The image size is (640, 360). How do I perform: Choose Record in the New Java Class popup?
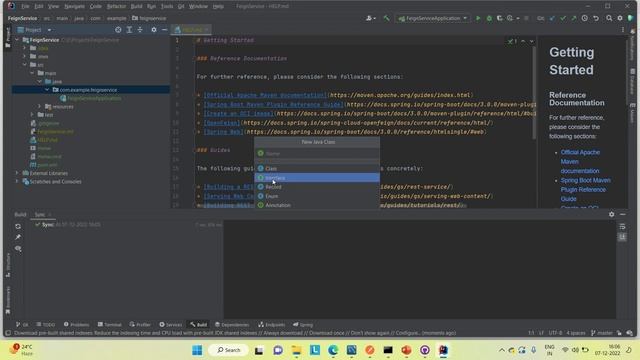click(317, 187)
